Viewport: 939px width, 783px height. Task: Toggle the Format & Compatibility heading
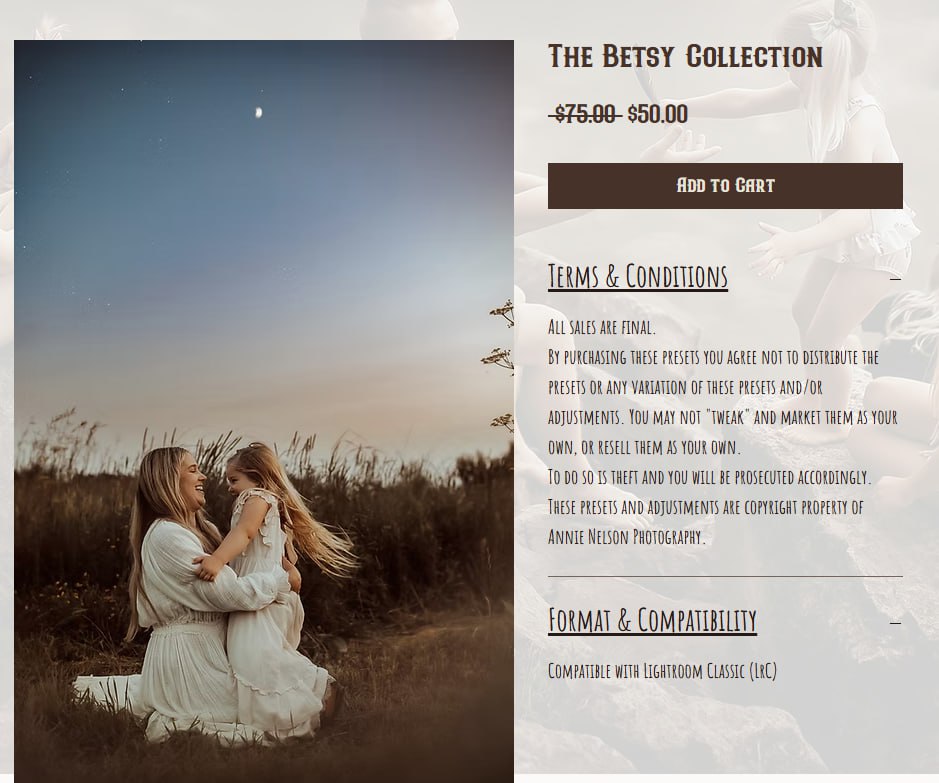click(x=652, y=620)
